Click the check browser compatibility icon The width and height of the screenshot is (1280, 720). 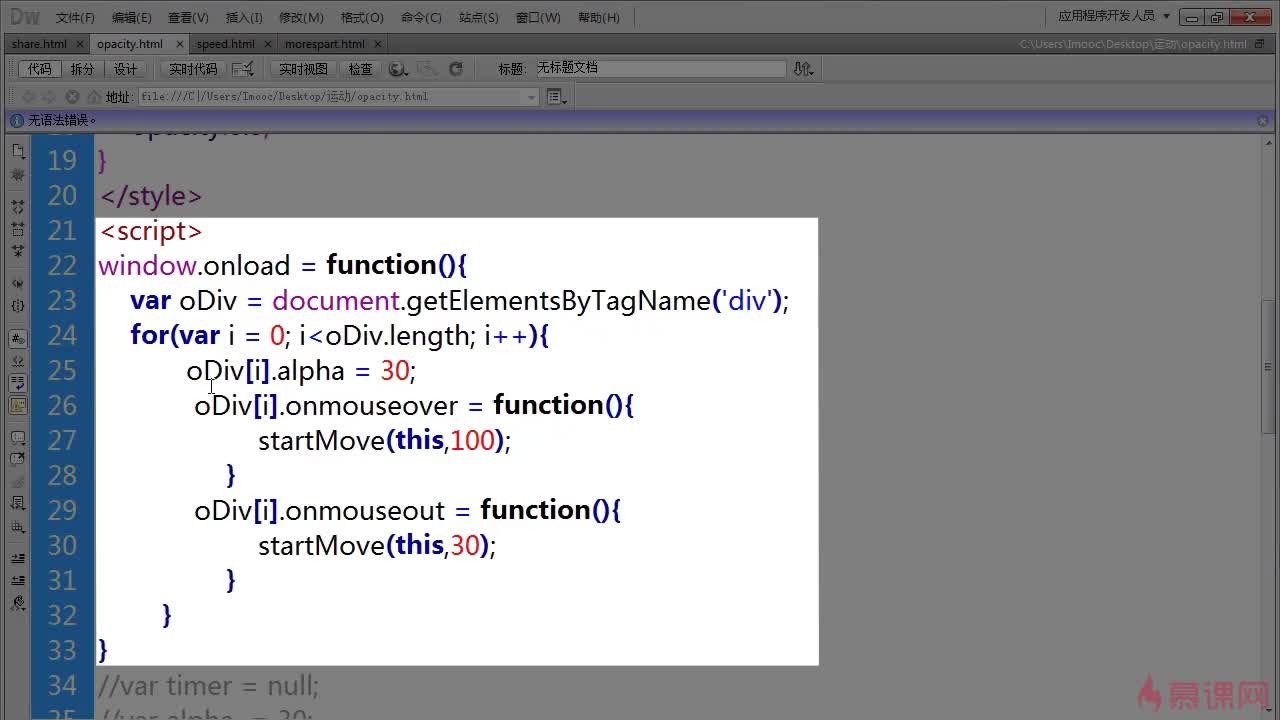[243, 69]
